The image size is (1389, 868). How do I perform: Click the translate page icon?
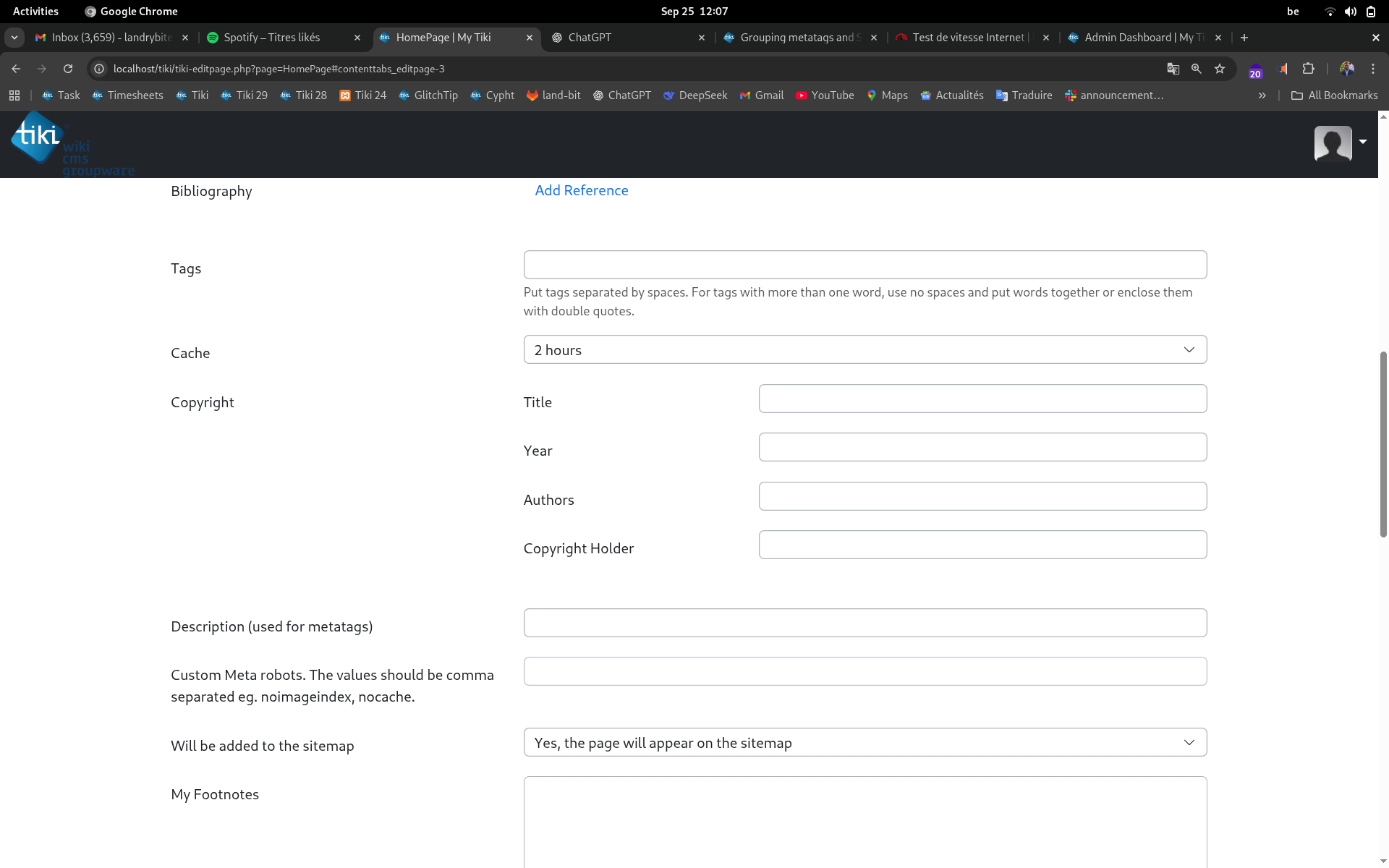pyautogui.click(x=1173, y=69)
